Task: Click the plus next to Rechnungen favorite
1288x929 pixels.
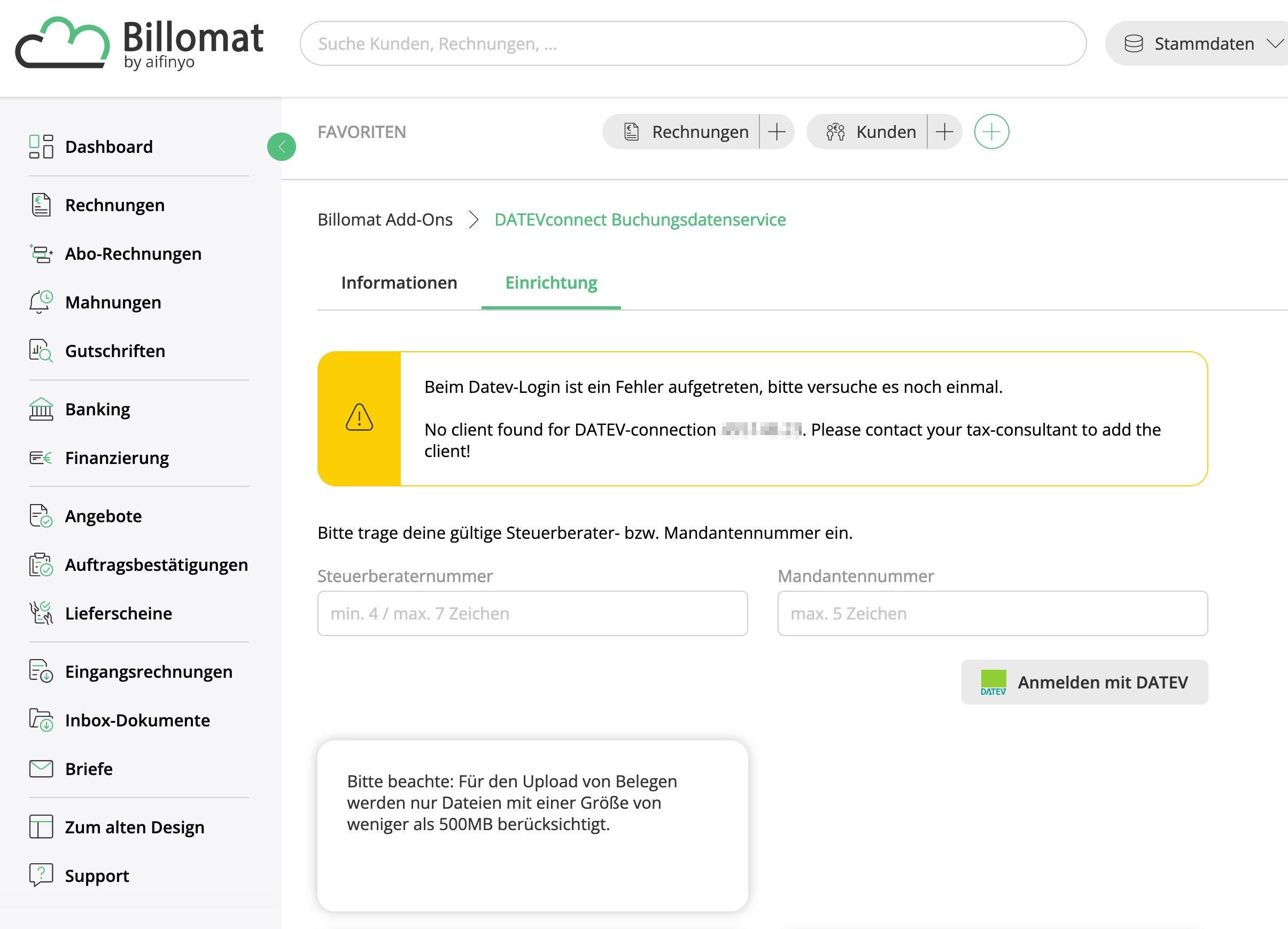Action: coord(777,131)
